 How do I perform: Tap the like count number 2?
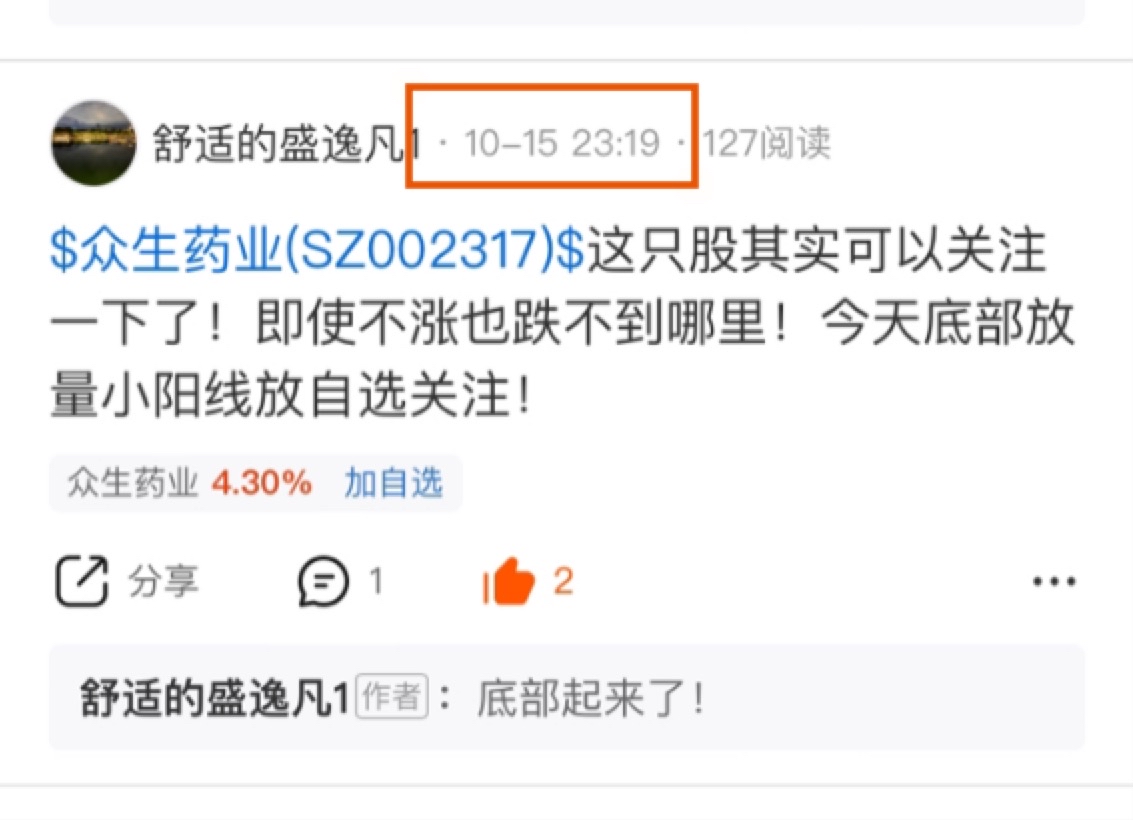pos(564,582)
